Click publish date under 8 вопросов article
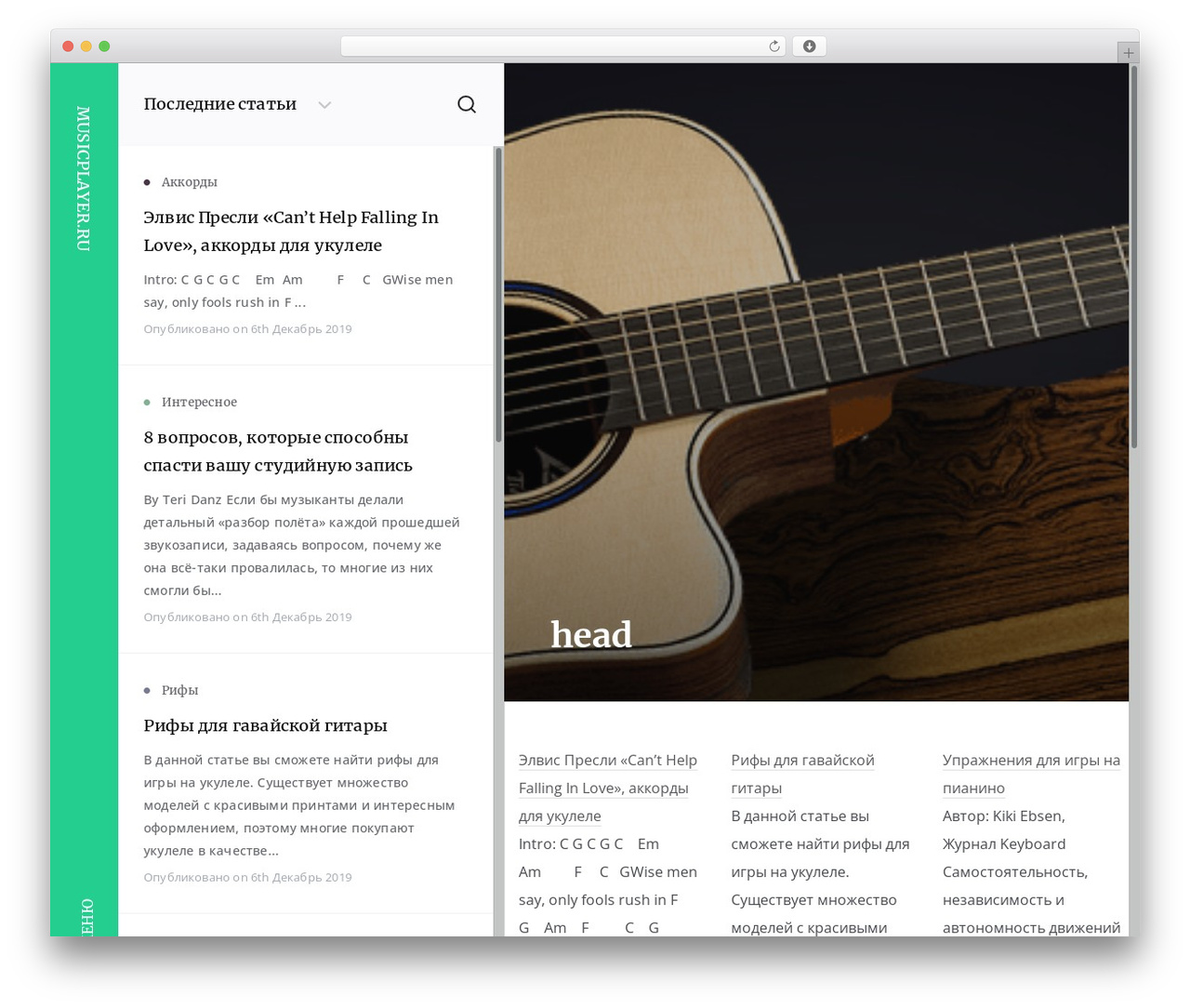Screen dimensions: 1190x1008 pyautogui.click(x=247, y=617)
